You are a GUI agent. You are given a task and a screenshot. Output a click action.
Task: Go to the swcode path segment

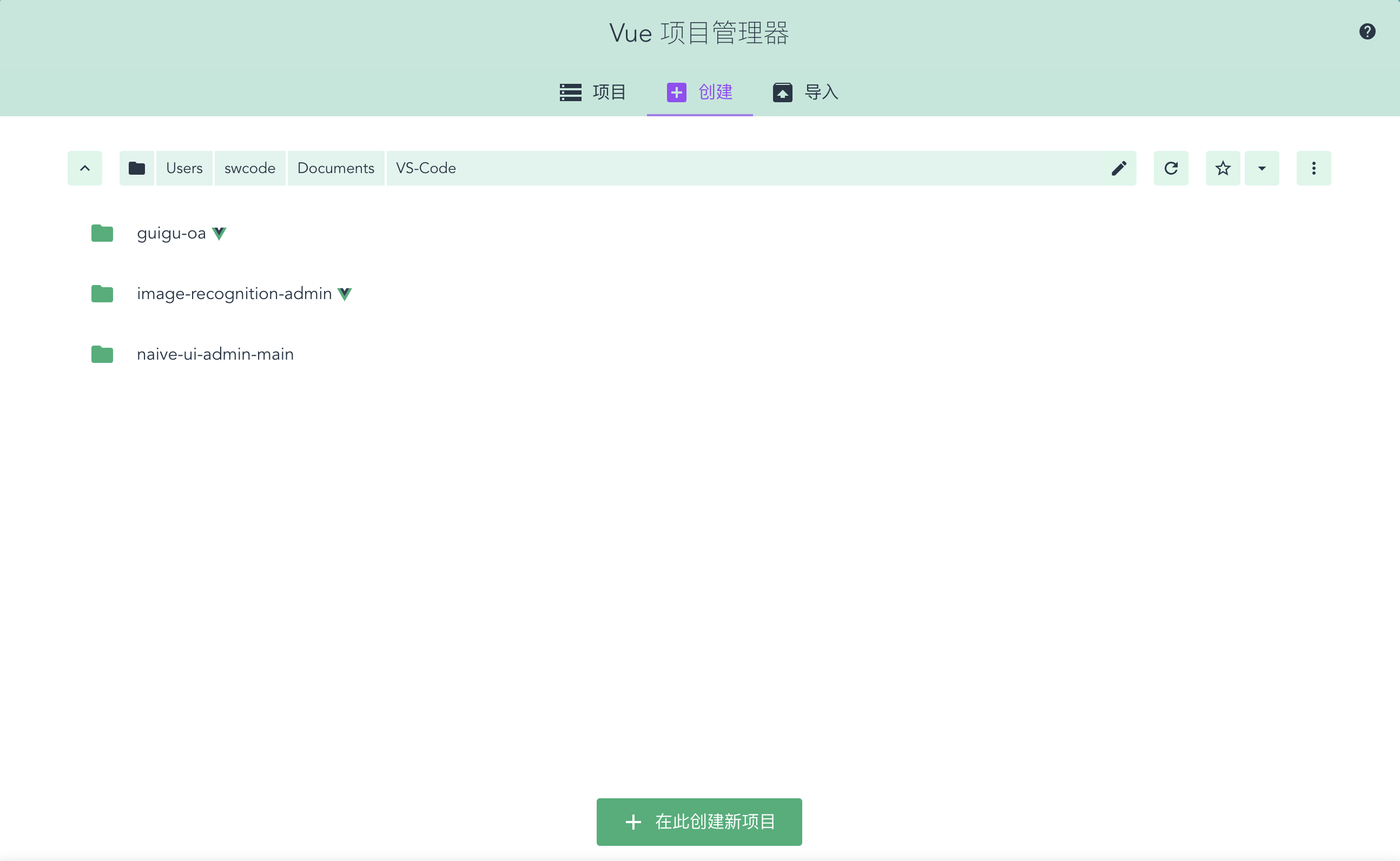click(249, 168)
